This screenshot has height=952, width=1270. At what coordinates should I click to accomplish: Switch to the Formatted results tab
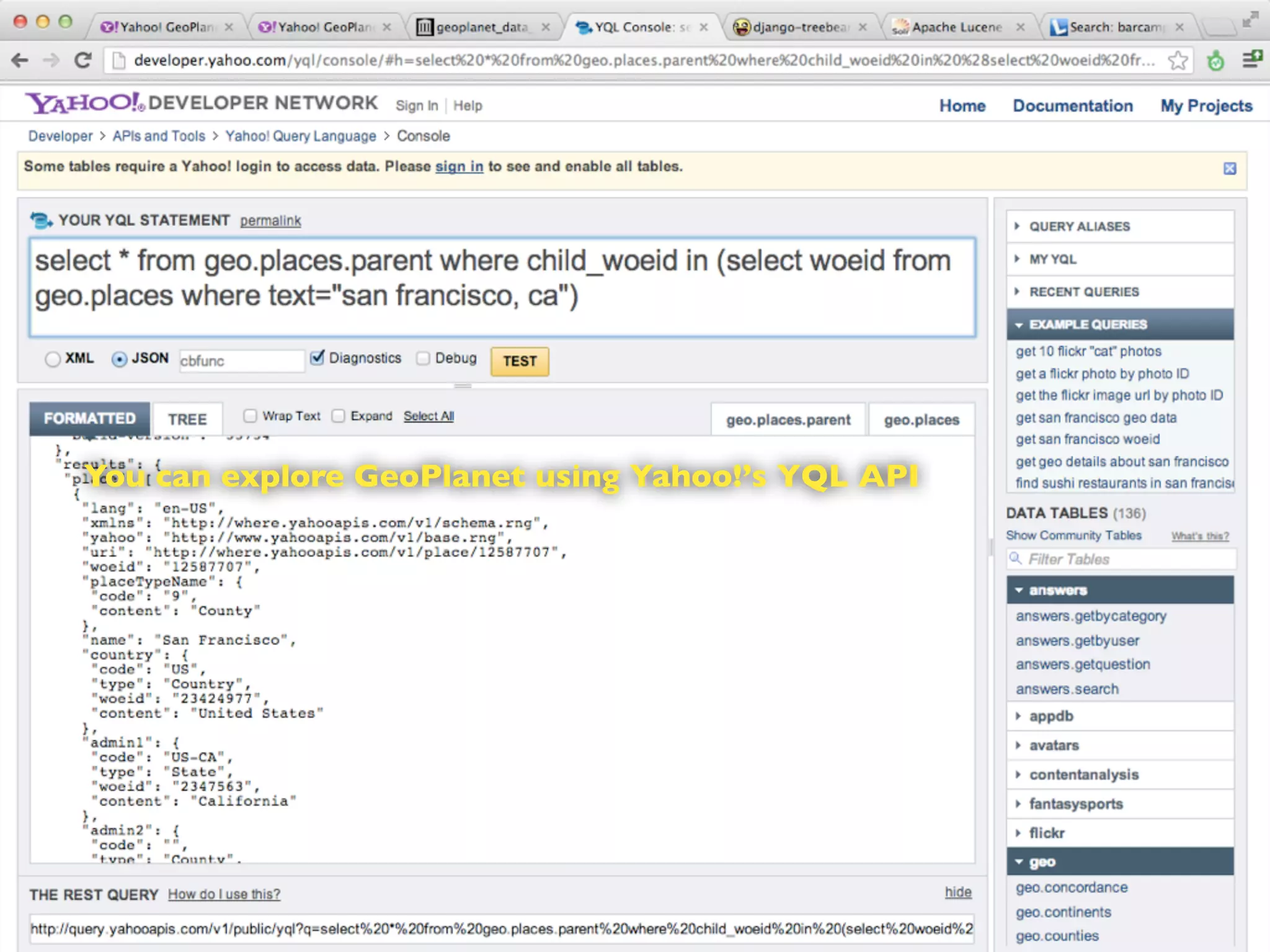tap(89, 418)
